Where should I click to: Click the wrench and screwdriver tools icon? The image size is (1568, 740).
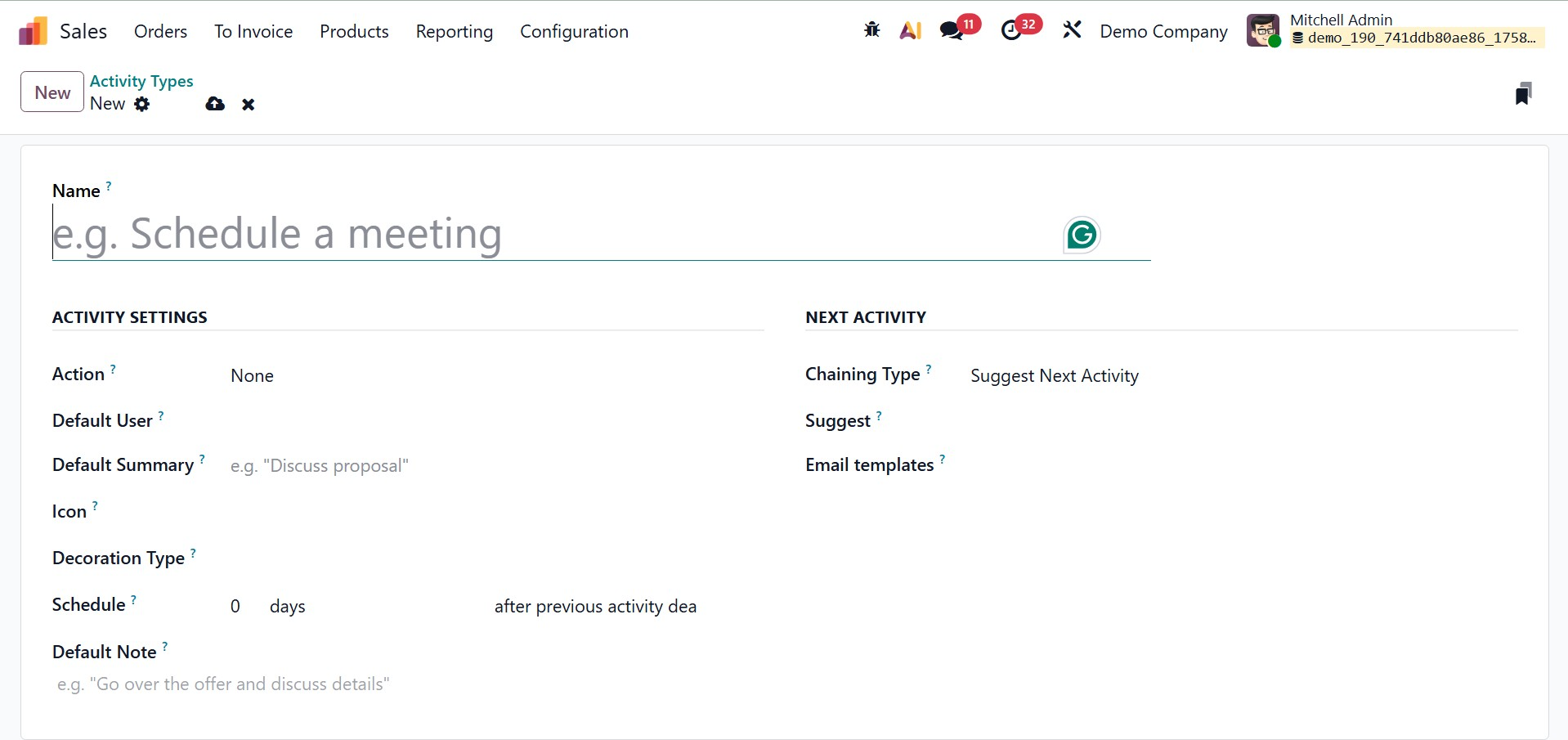coord(1071,31)
